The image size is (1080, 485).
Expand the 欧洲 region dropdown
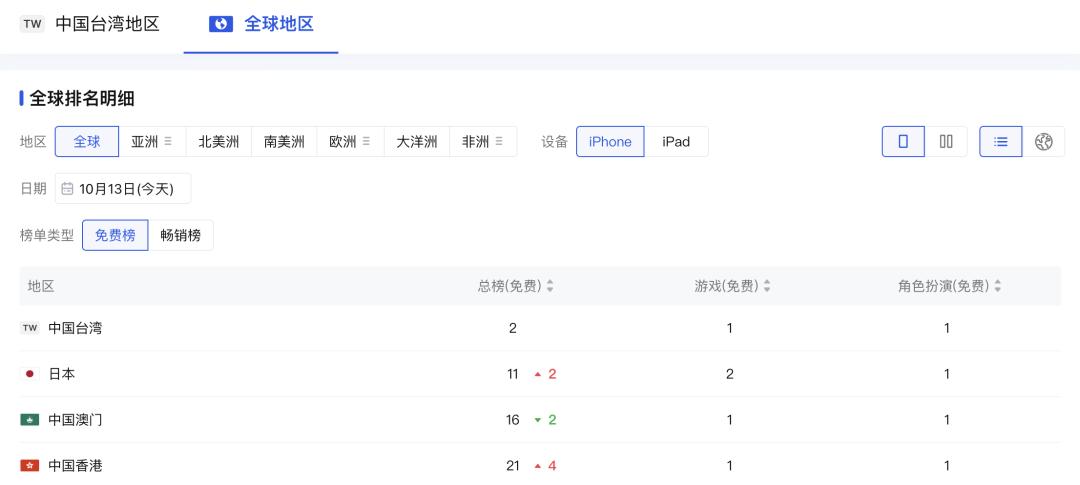366,142
